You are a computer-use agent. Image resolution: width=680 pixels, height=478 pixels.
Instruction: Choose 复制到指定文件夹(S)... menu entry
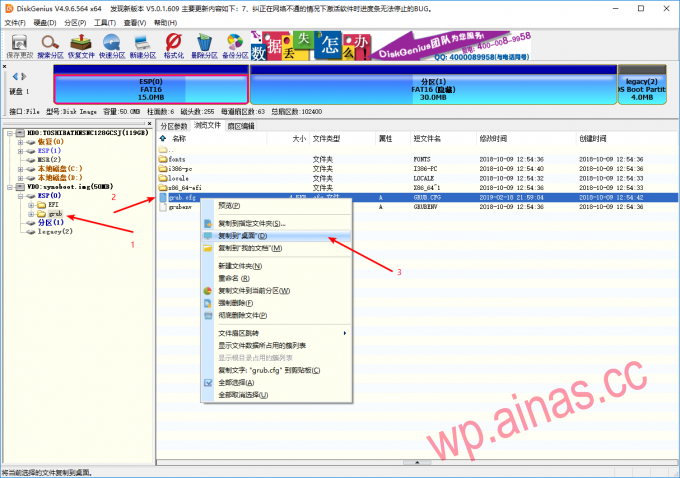(x=276, y=224)
